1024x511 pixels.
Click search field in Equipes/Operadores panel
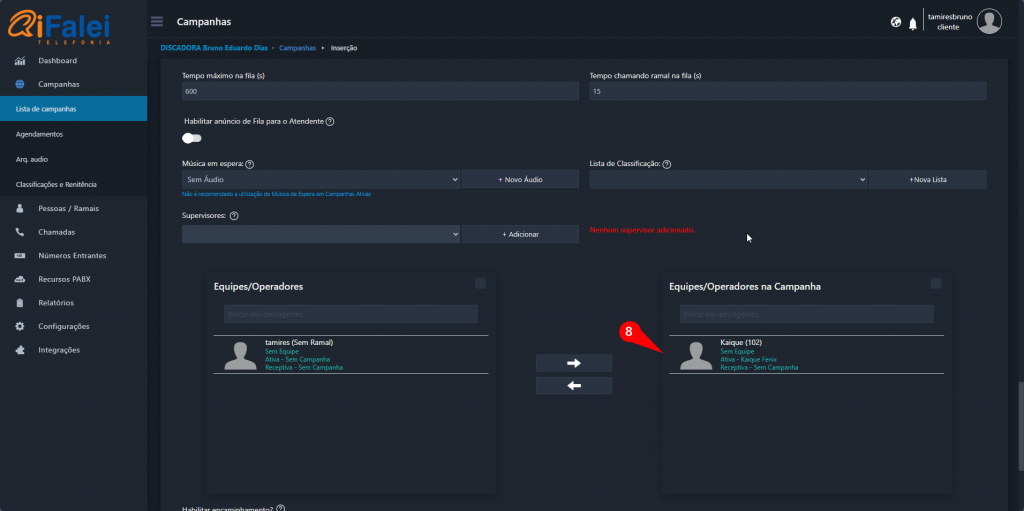[x=351, y=314]
